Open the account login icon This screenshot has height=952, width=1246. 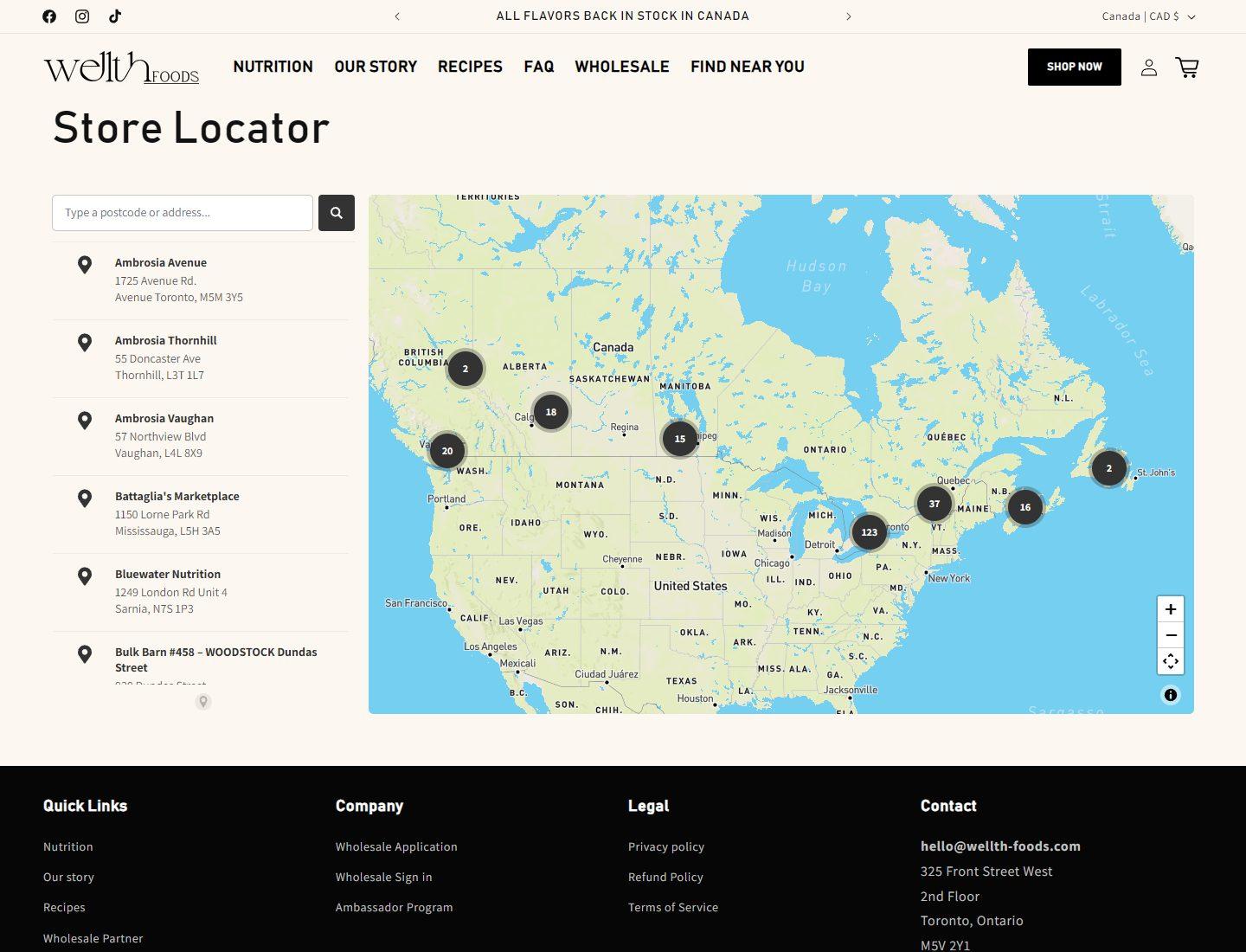1149,68
